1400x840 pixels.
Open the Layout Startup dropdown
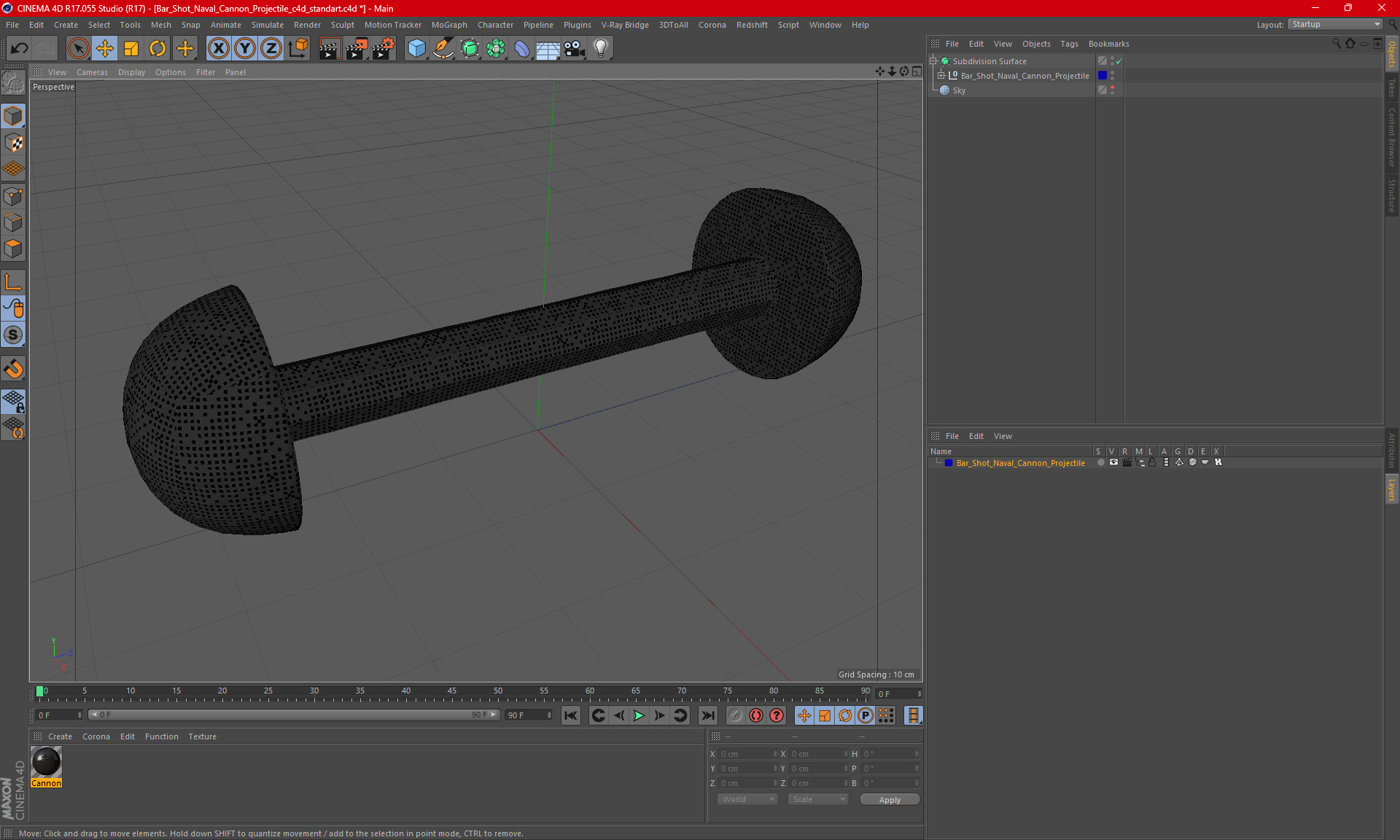(1335, 24)
